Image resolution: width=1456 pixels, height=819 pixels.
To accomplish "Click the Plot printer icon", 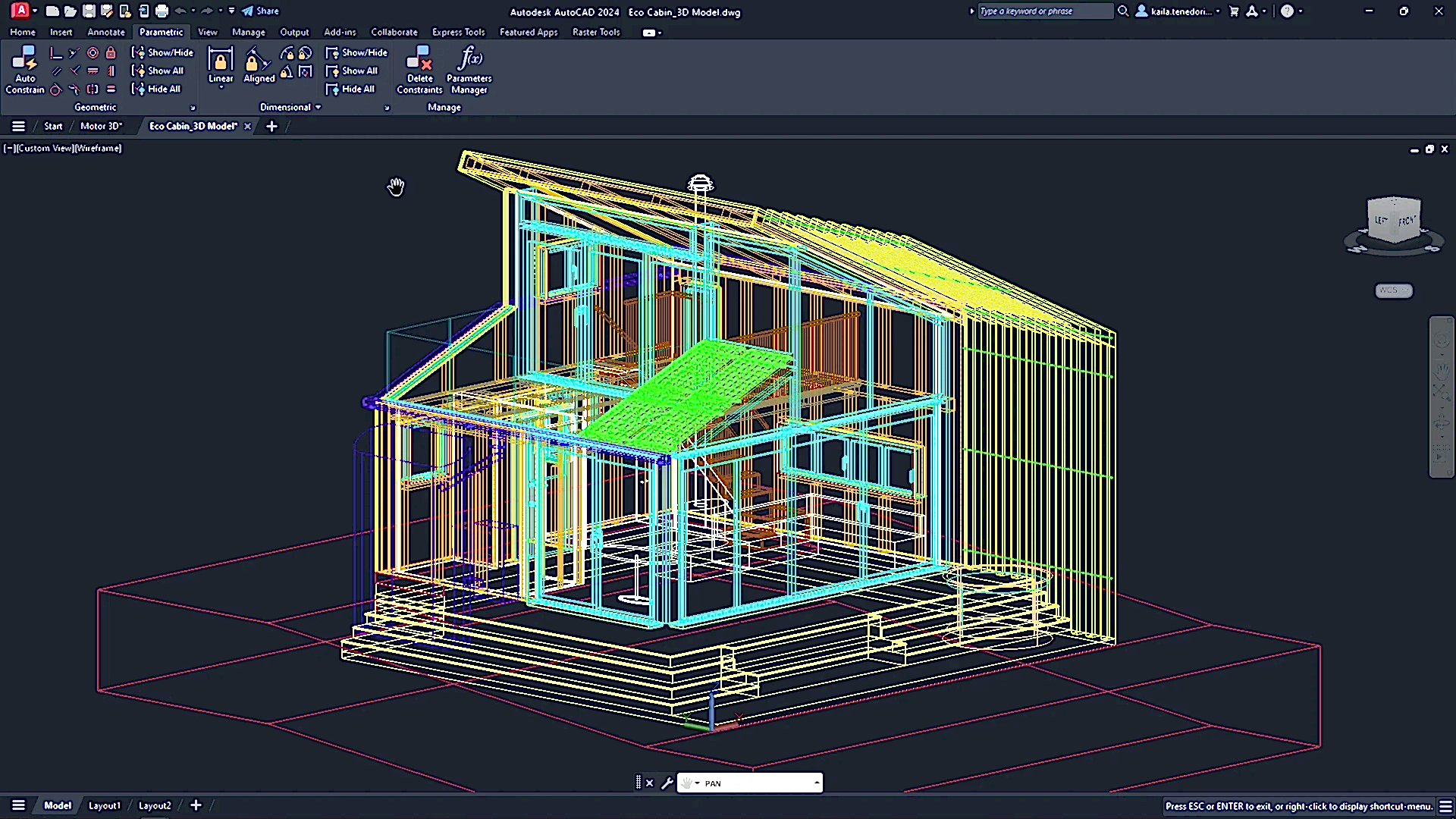I will (x=162, y=11).
